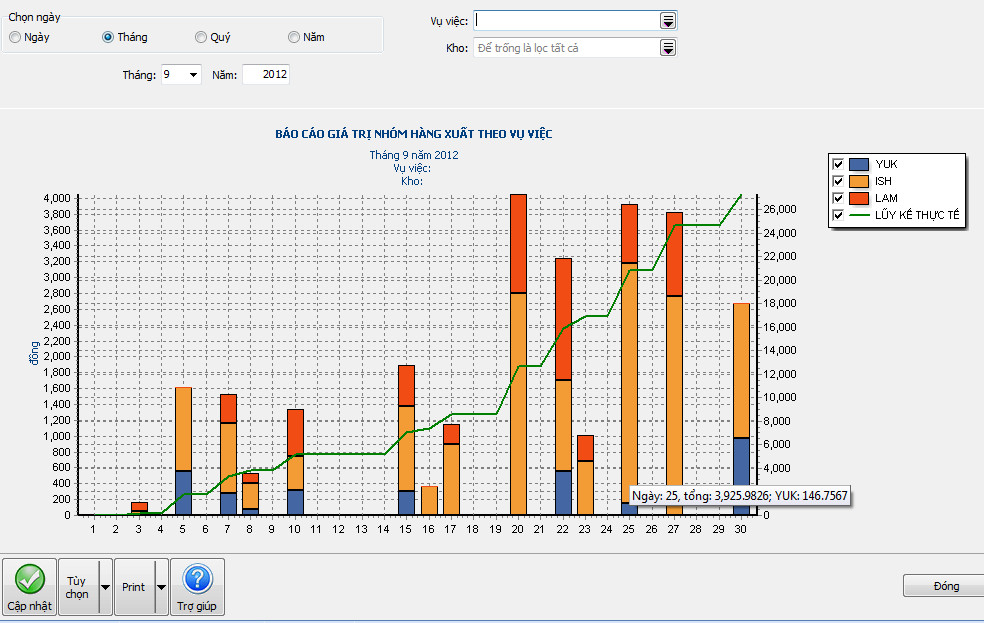Uncheck the YUK series checkbox

click(x=838, y=164)
